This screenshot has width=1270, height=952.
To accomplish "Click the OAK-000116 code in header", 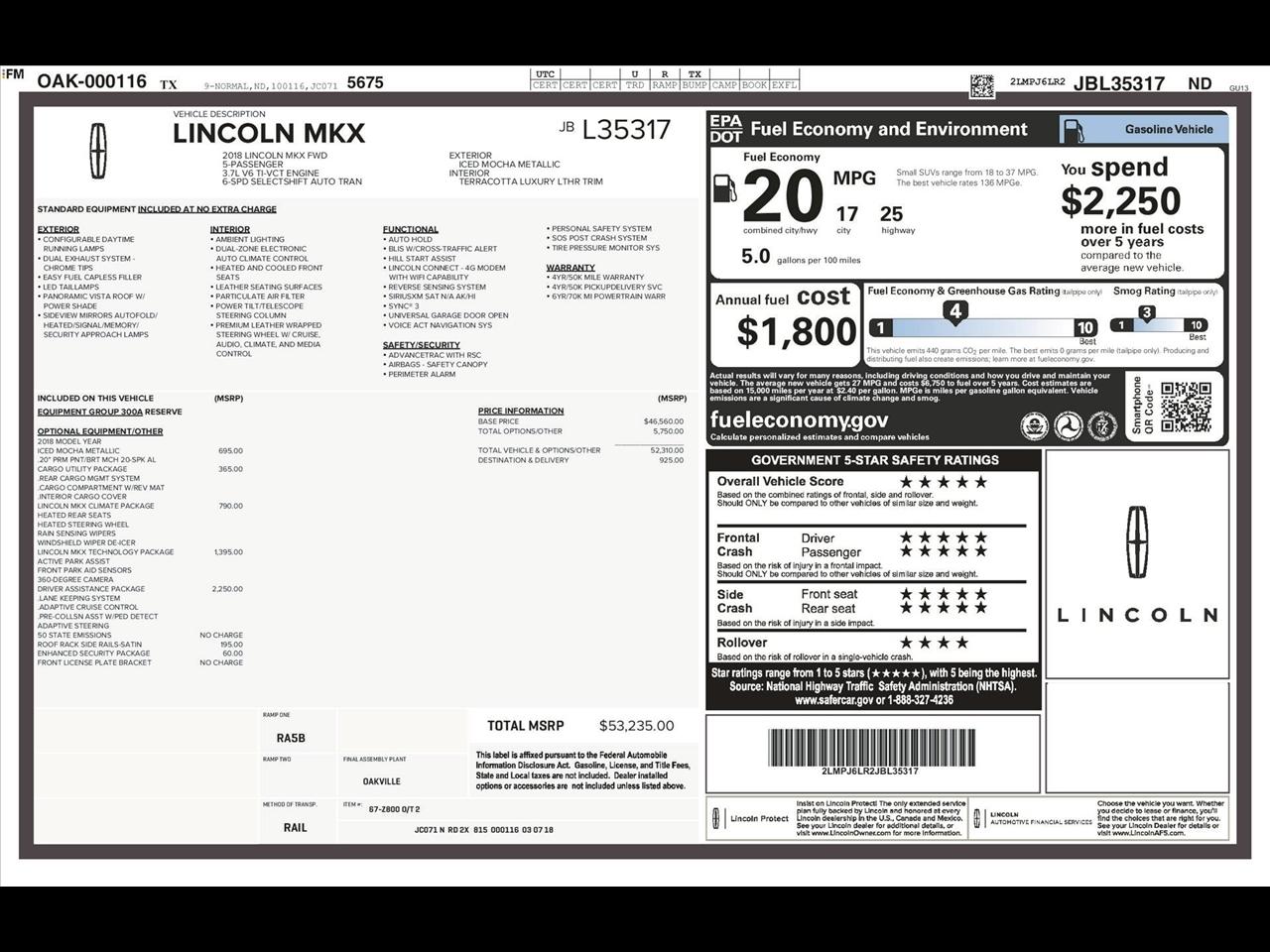I will (x=92, y=81).
